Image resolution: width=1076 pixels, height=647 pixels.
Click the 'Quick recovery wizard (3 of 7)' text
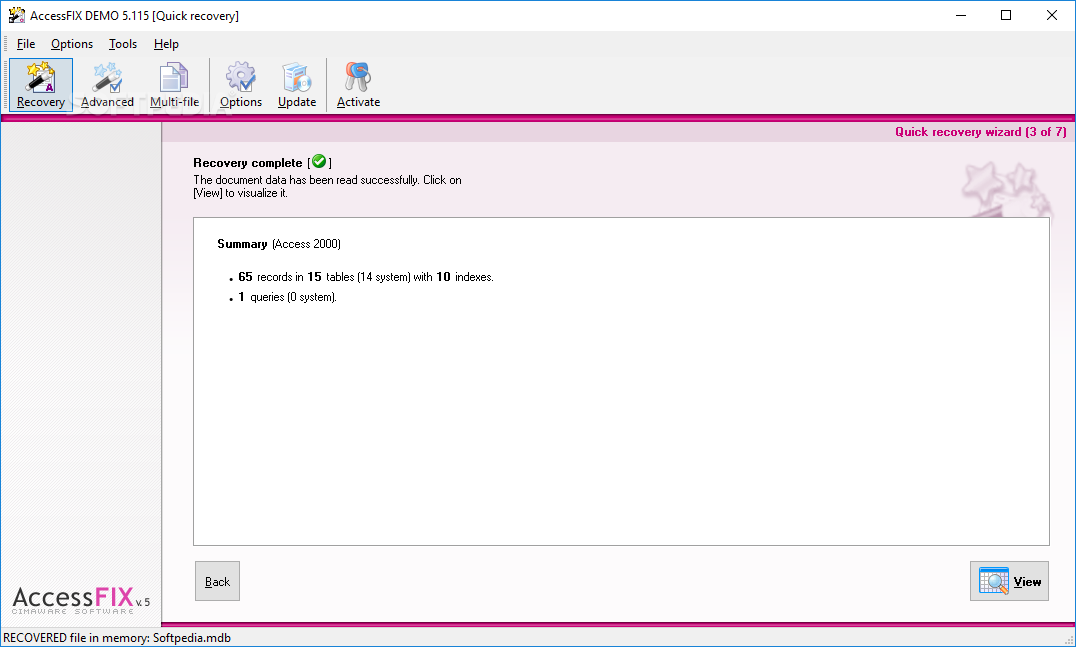pyautogui.click(x=981, y=132)
